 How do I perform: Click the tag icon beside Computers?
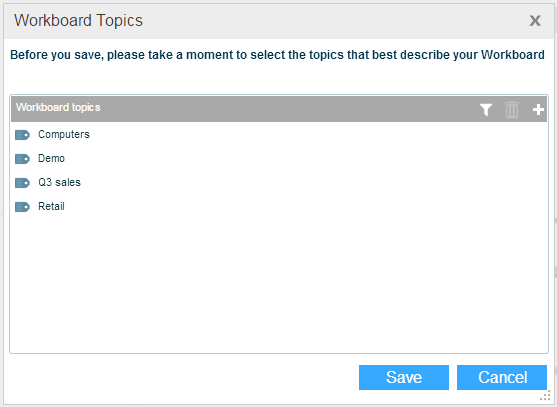[22, 135]
